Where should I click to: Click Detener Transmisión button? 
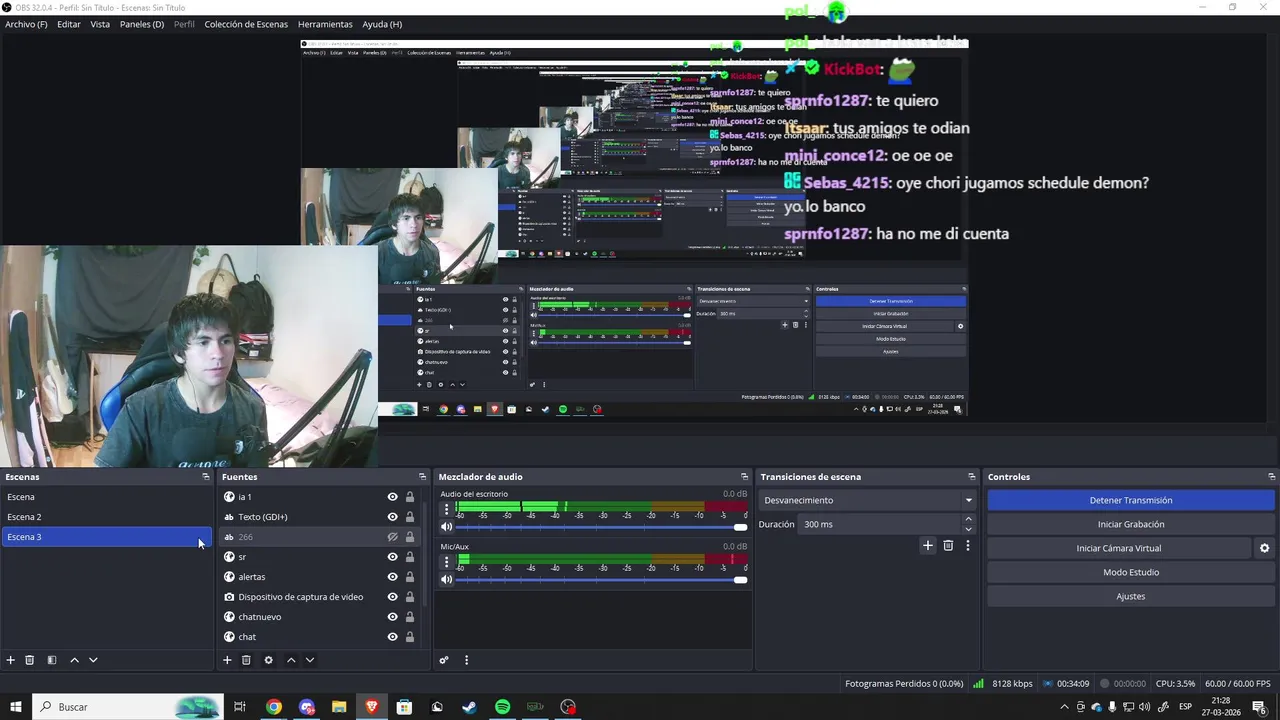pos(1131,500)
